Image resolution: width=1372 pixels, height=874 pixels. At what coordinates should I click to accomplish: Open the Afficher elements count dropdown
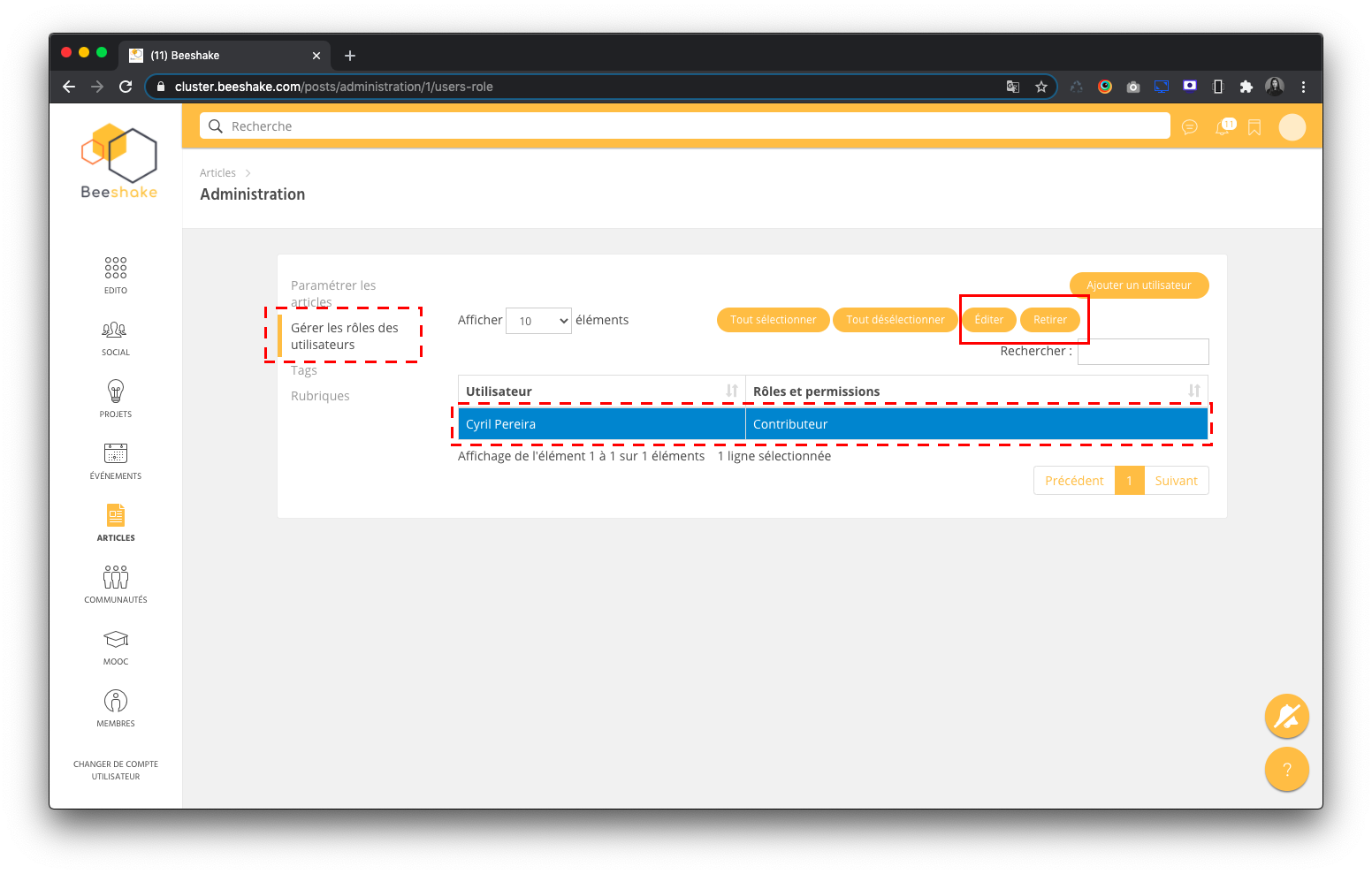[x=538, y=321]
